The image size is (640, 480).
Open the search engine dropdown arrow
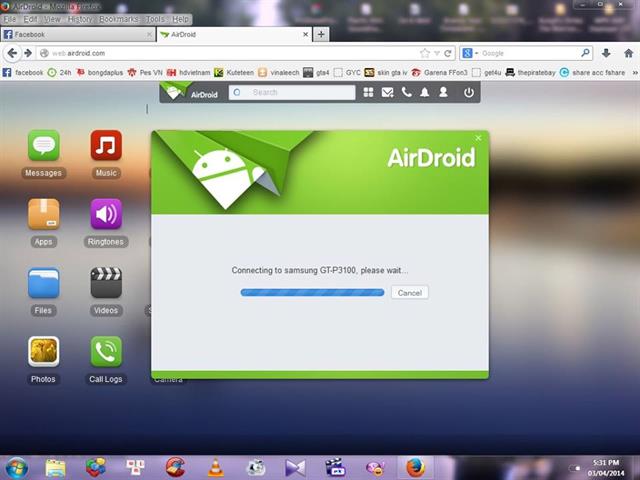476,53
